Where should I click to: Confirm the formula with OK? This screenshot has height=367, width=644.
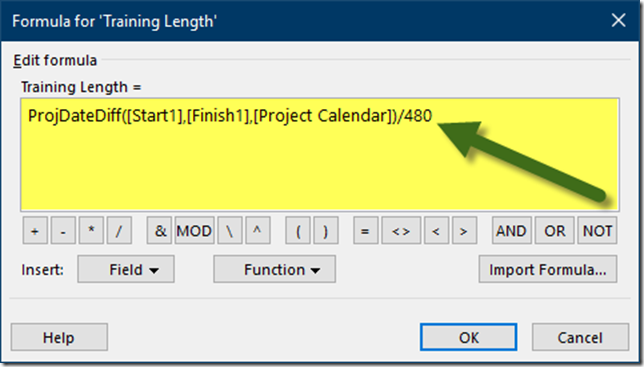(469, 337)
